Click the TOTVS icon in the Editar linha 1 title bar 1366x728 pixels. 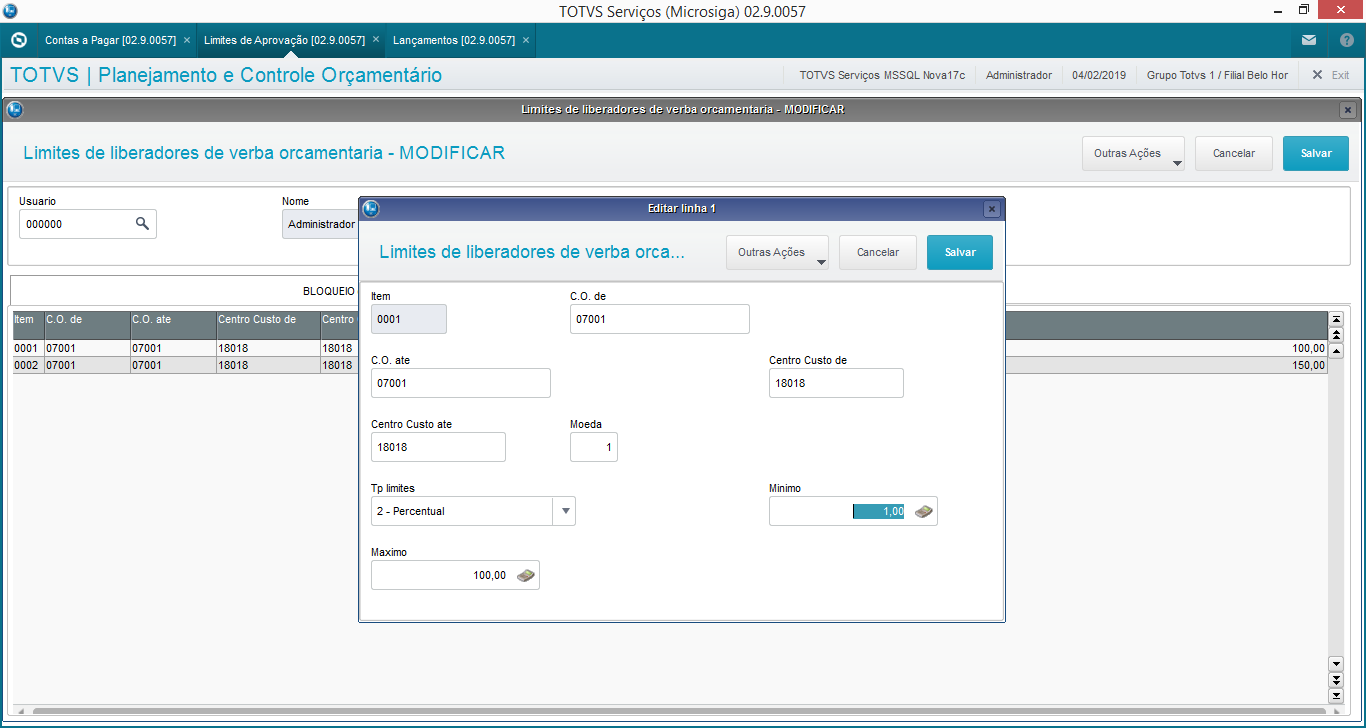click(x=371, y=209)
